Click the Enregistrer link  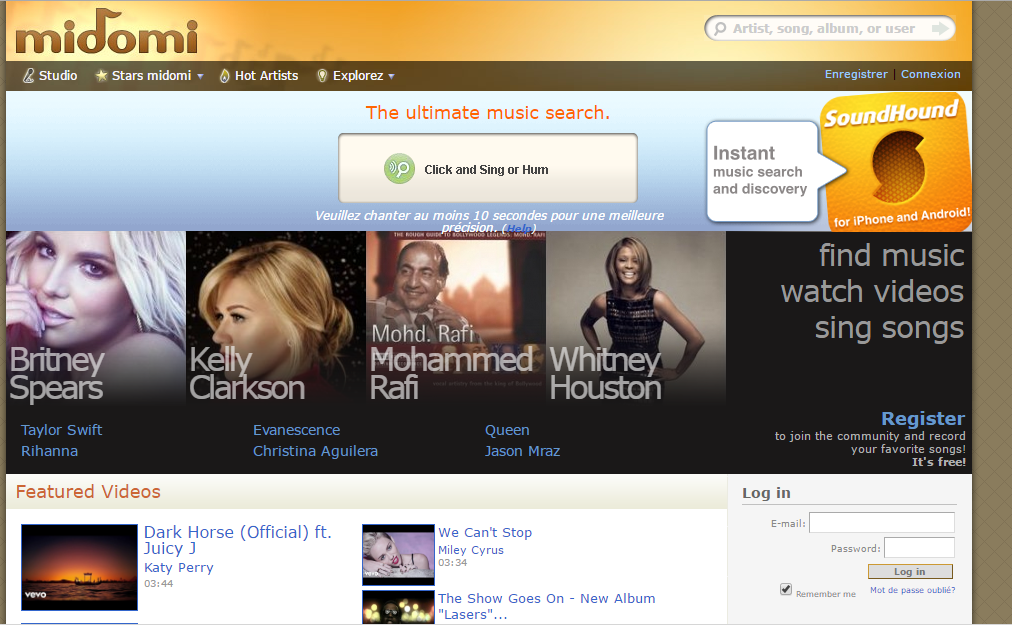[856, 74]
